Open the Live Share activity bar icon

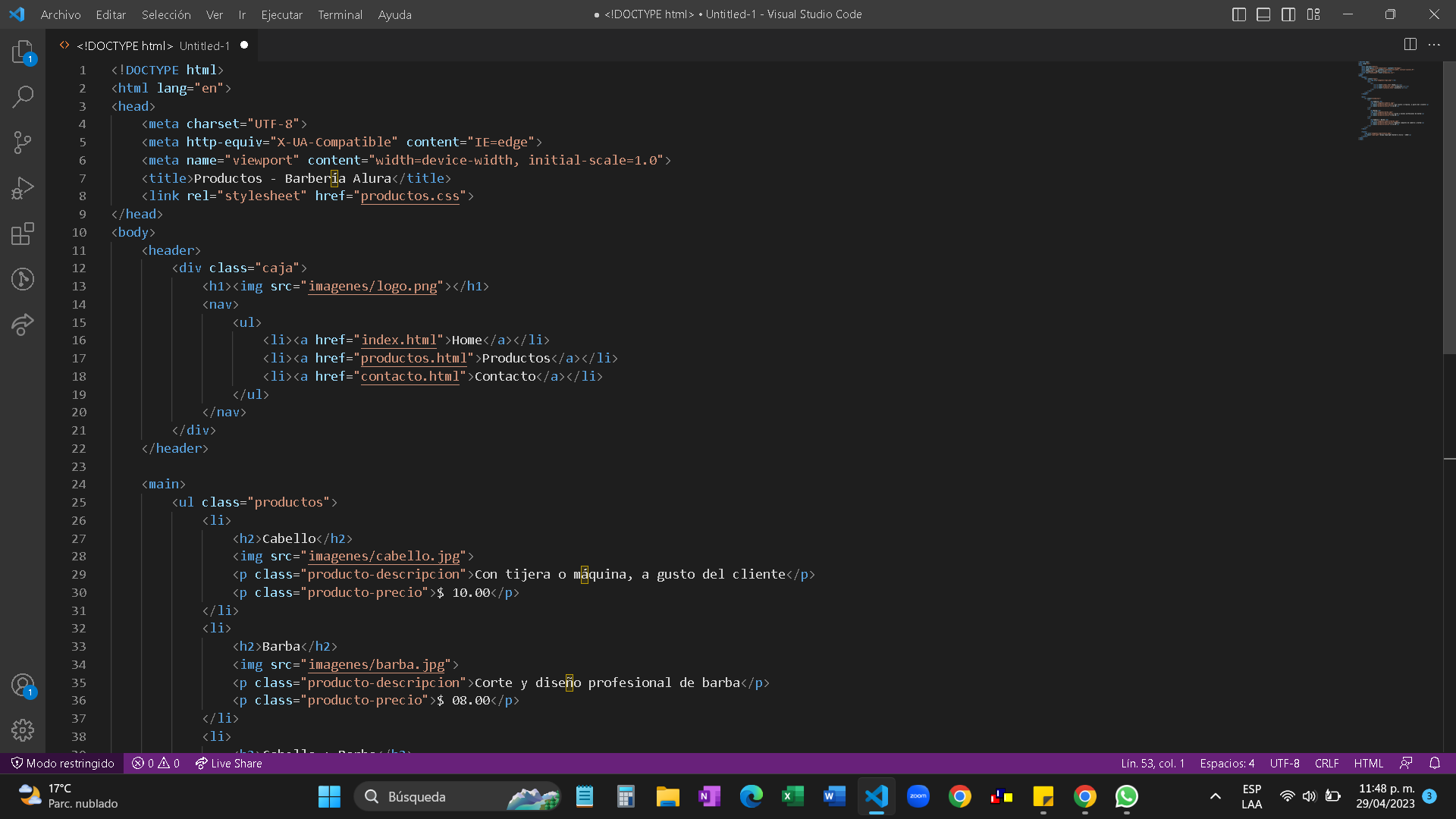pyautogui.click(x=23, y=325)
